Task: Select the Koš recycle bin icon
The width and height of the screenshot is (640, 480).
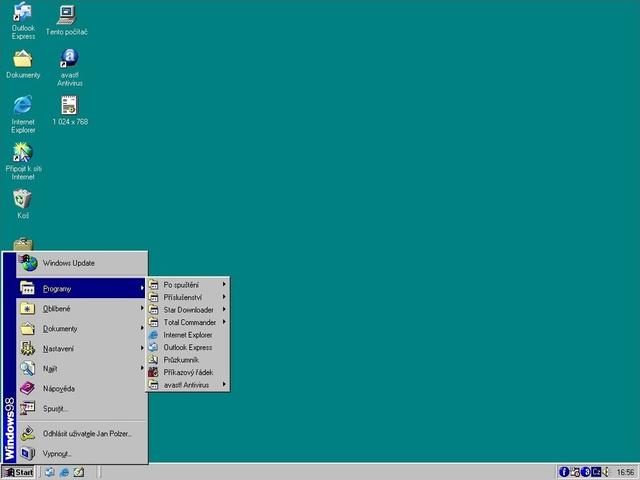Action: pyautogui.click(x=23, y=204)
